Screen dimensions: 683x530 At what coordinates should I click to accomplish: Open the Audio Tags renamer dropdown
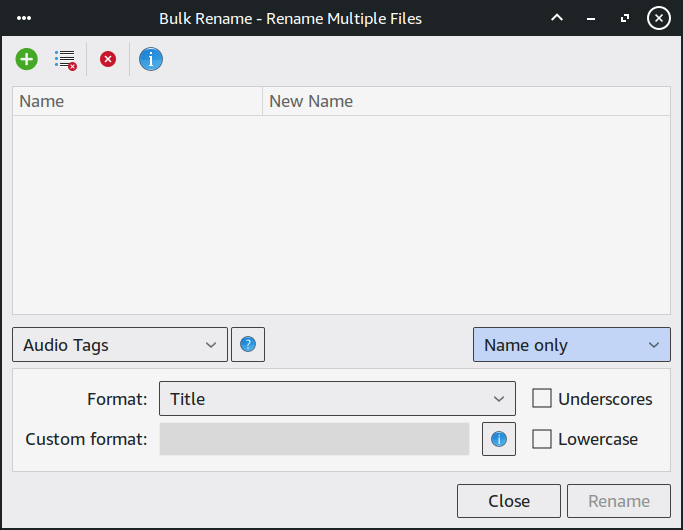(120, 345)
